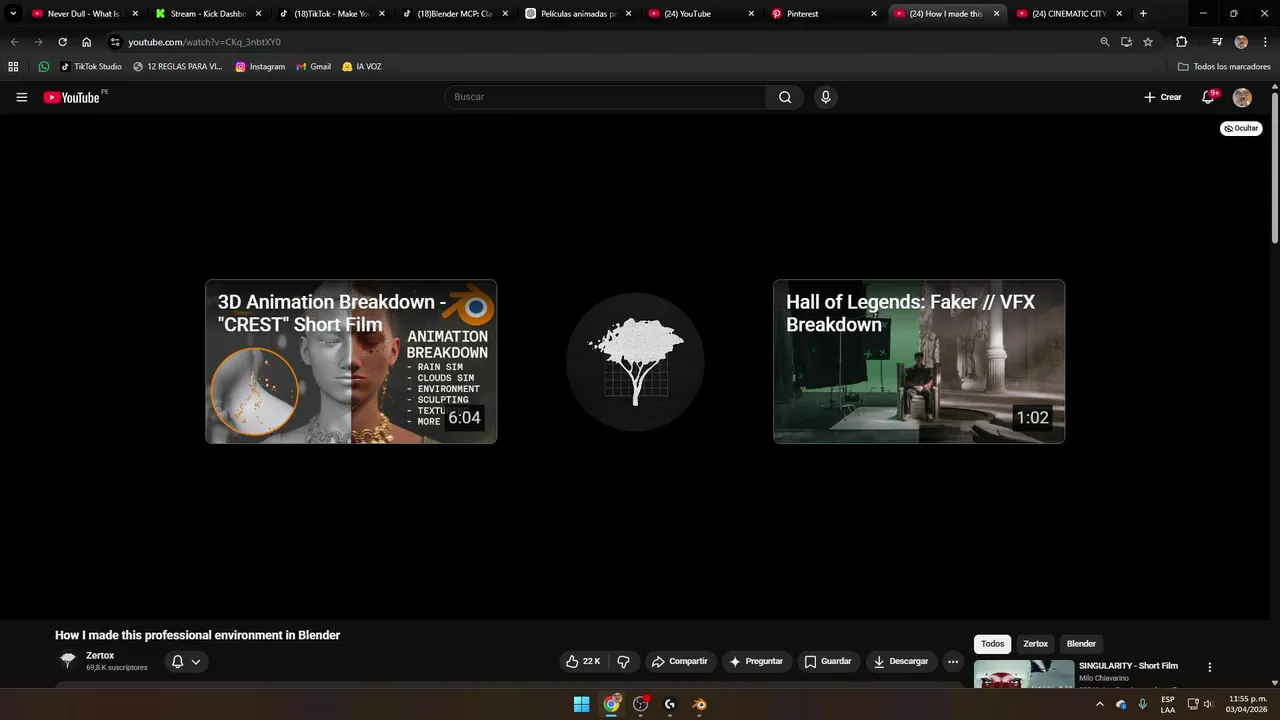Viewport: 1280px width, 720px height.
Task: Close the Pinterest browser tab
Action: [x=873, y=14]
